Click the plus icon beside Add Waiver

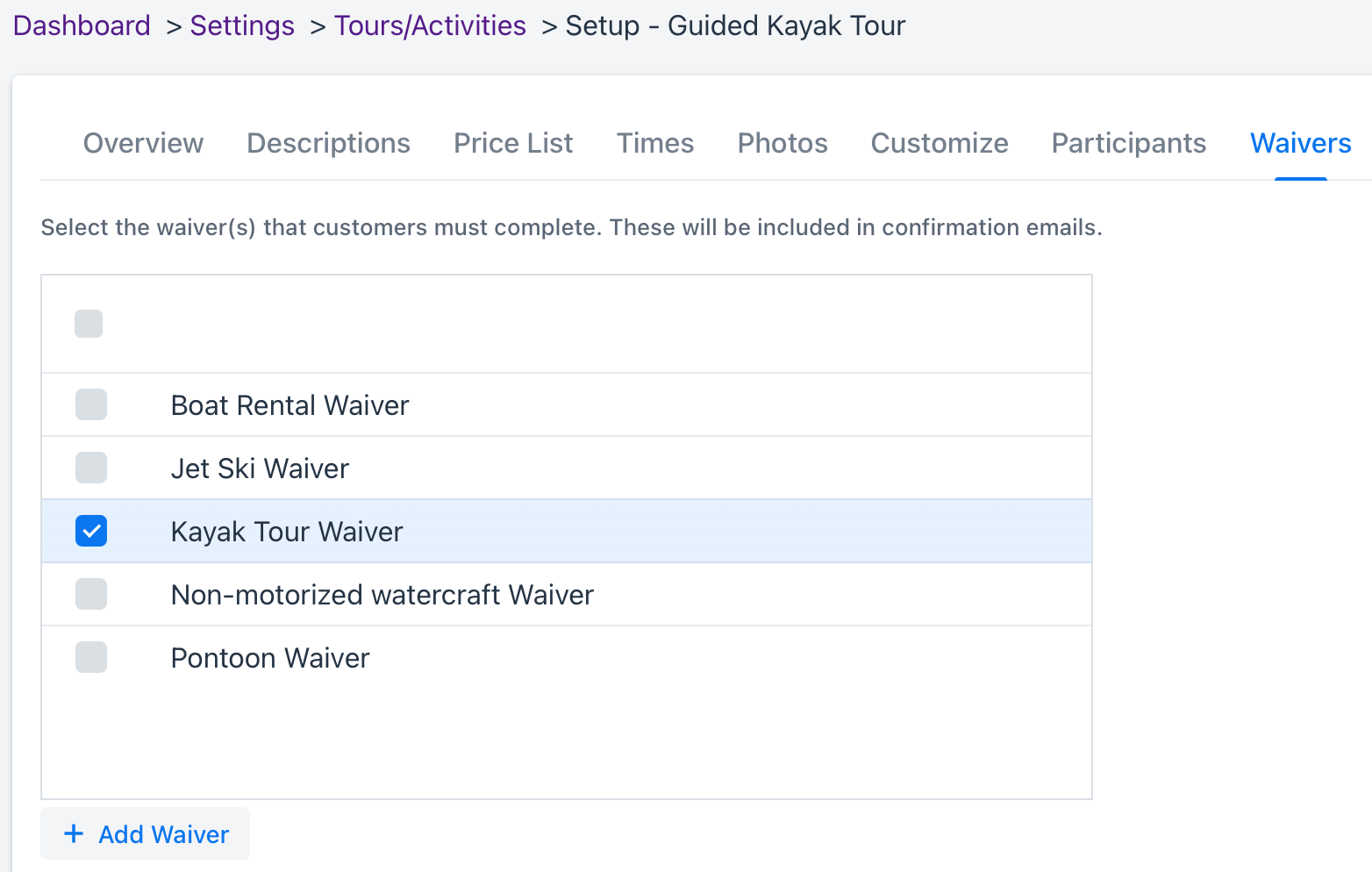click(75, 833)
